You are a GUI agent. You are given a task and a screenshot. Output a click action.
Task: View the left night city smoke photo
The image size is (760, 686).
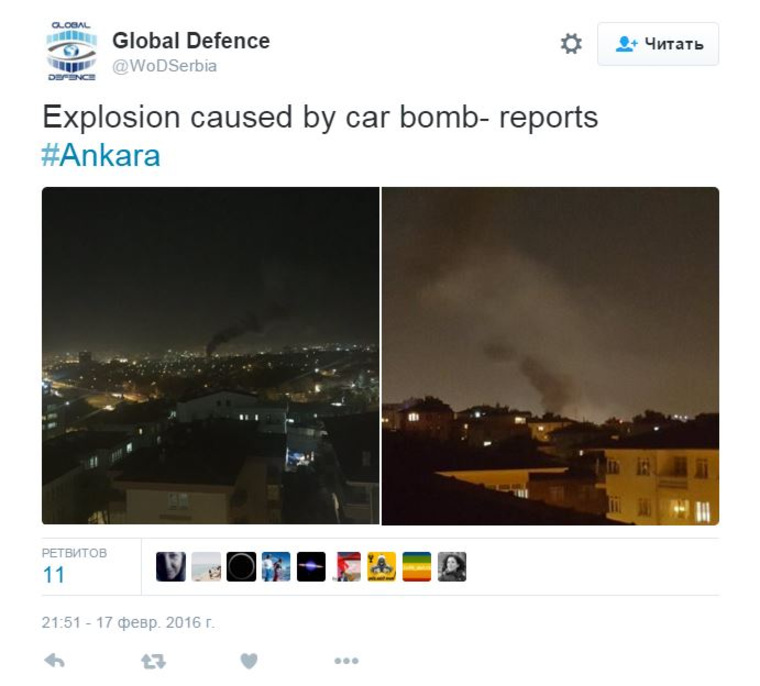pos(211,355)
